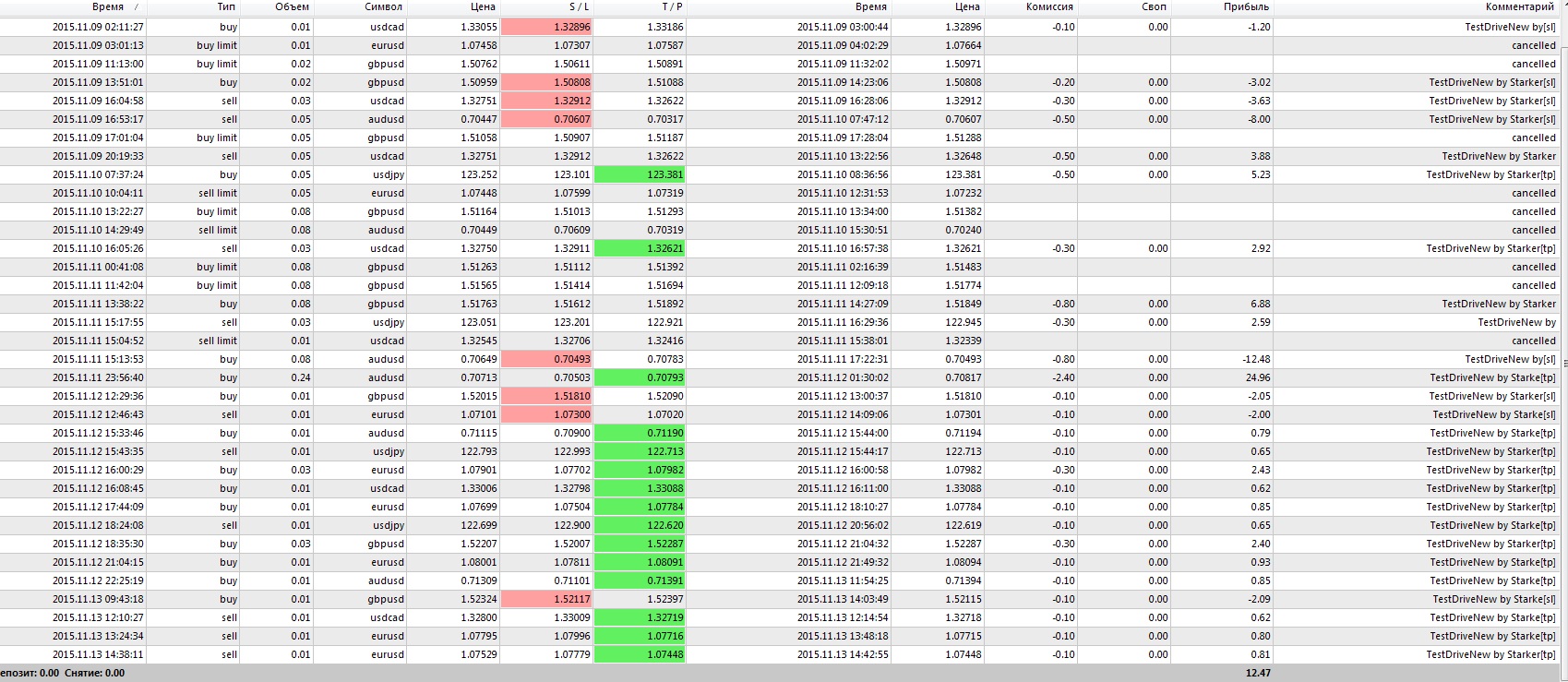Click the profit value -1.20
1568x682 pixels.
pos(1259,27)
